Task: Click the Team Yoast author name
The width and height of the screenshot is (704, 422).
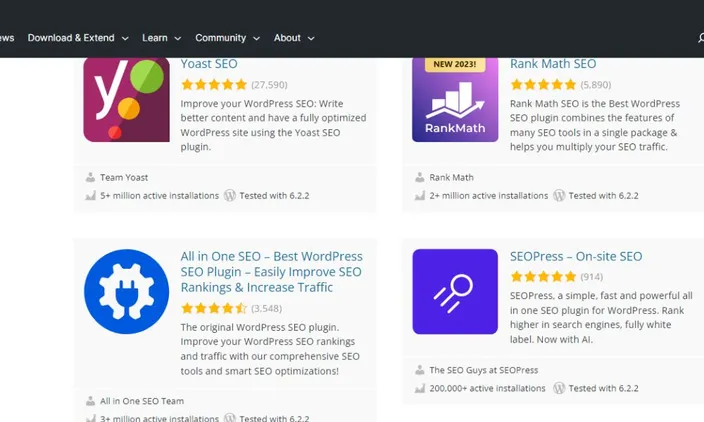Action: (124, 177)
